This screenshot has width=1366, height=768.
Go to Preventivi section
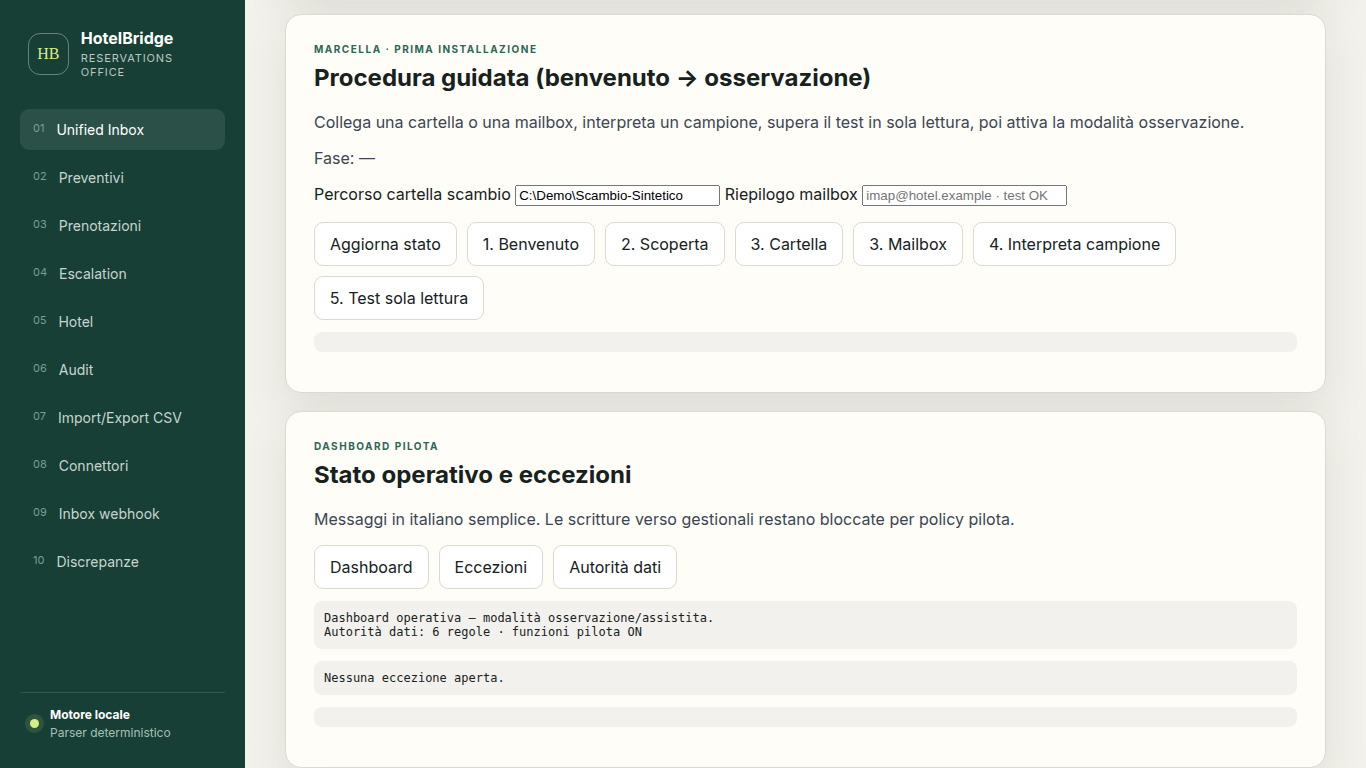click(122, 178)
